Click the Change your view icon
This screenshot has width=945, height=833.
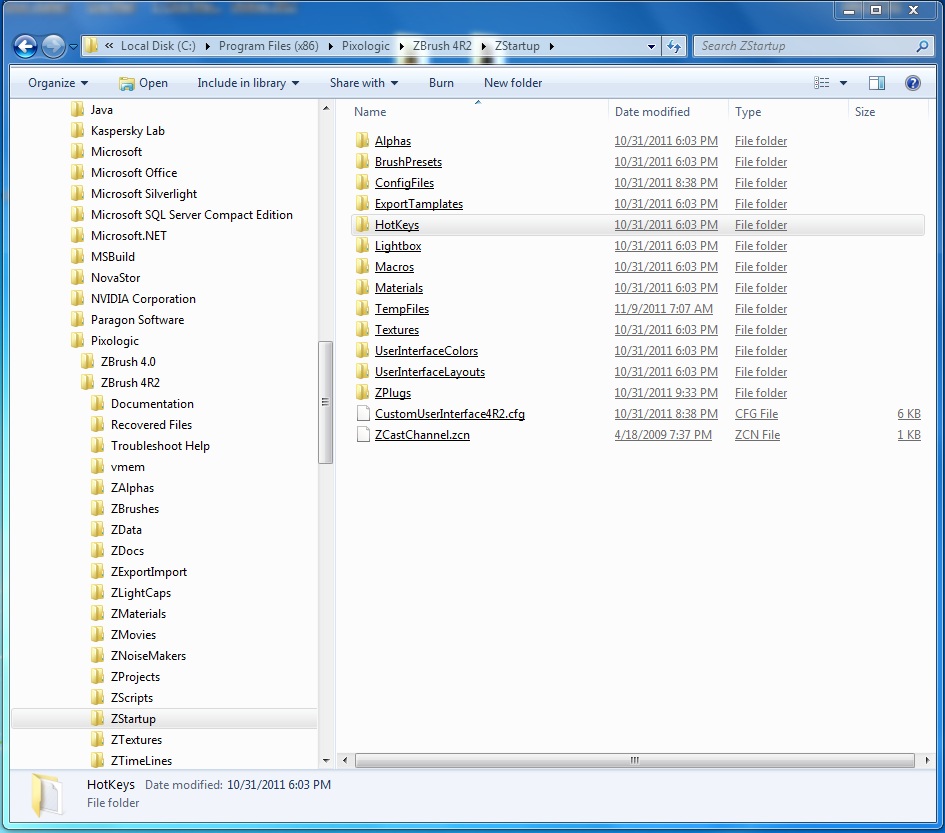point(821,83)
